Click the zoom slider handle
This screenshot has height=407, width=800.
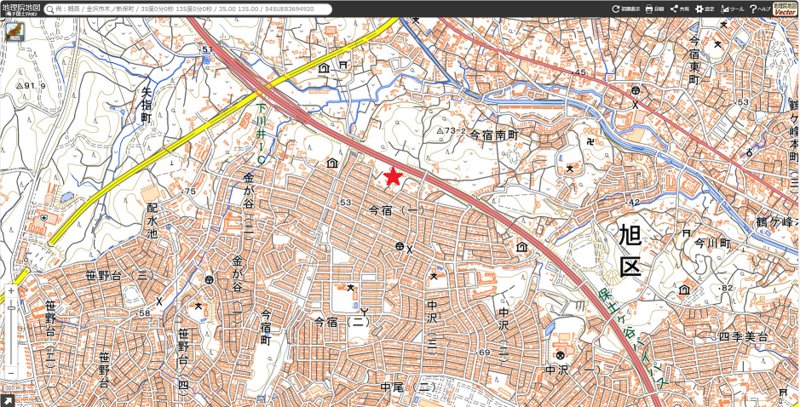tap(11, 307)
